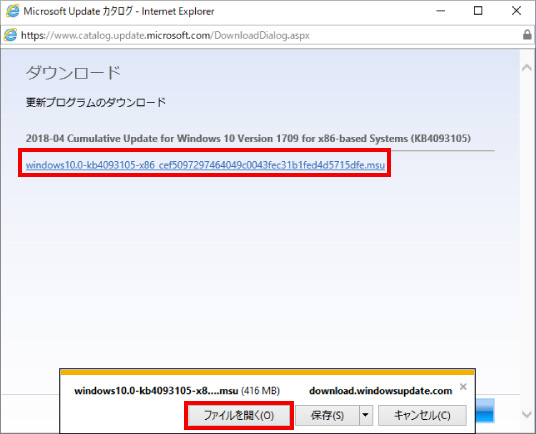Maximize the Internet Explorer window

478,11
